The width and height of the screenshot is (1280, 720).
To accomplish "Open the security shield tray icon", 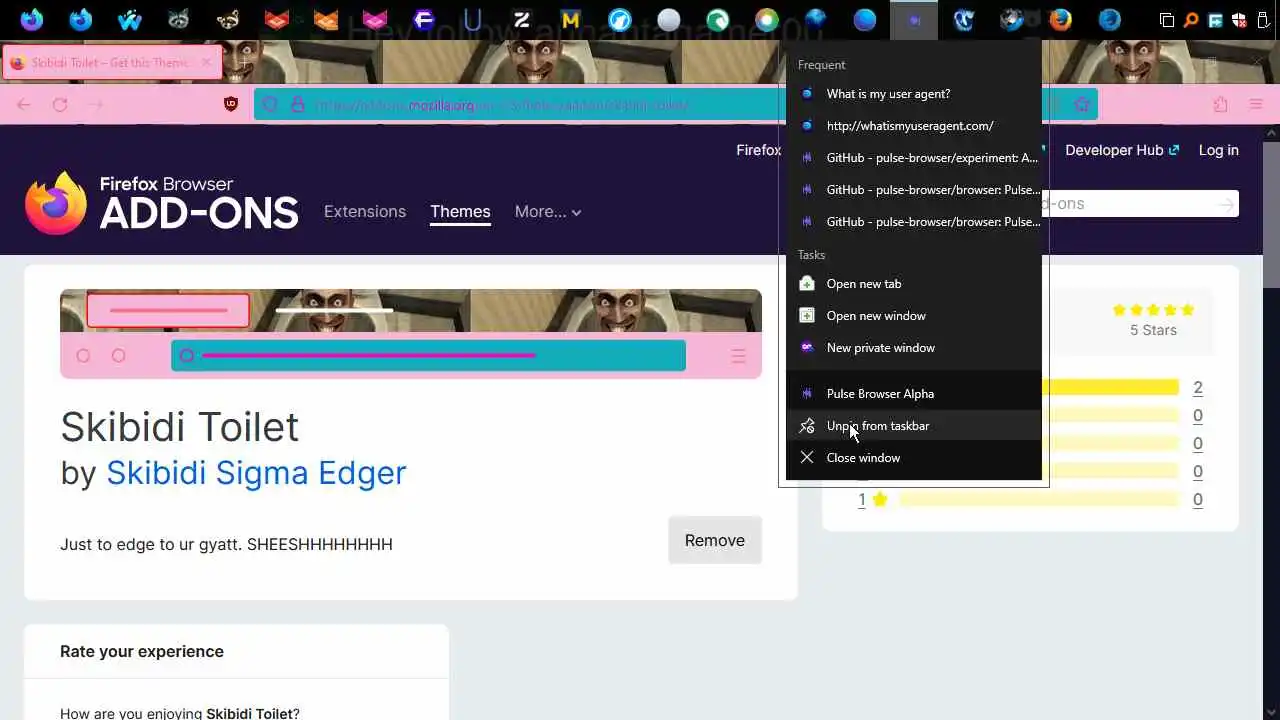I will coord(1240,19).
